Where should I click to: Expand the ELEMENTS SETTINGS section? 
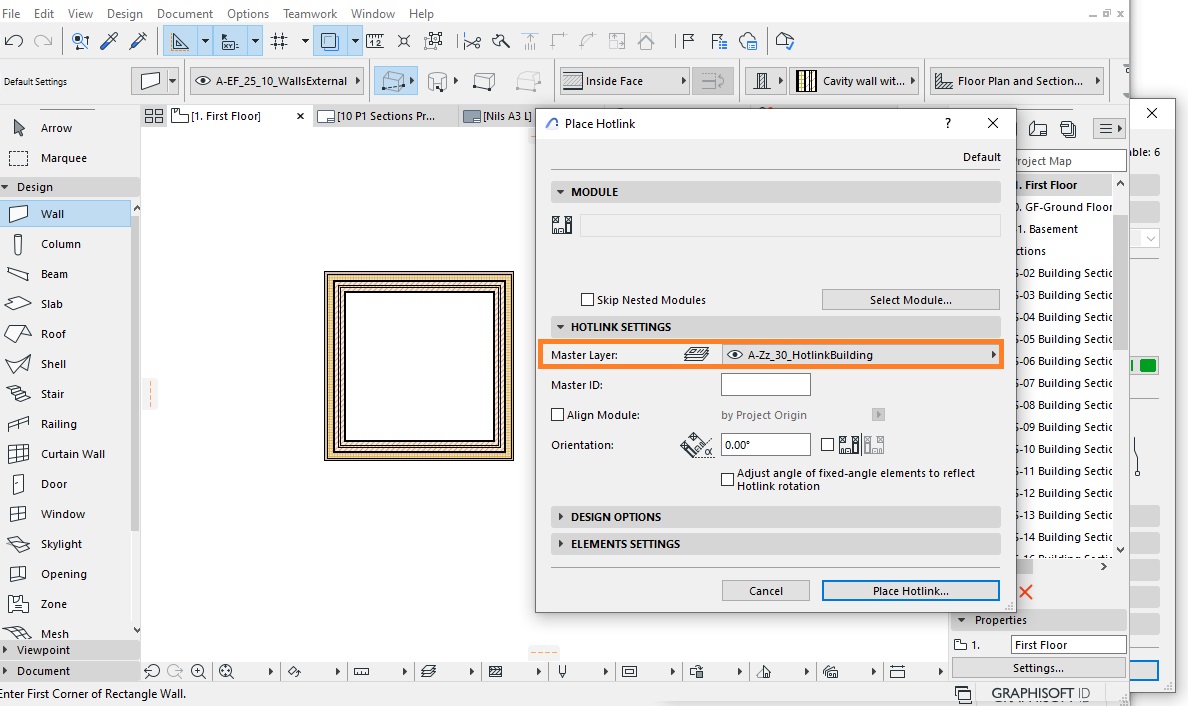[x=561, y=544]
